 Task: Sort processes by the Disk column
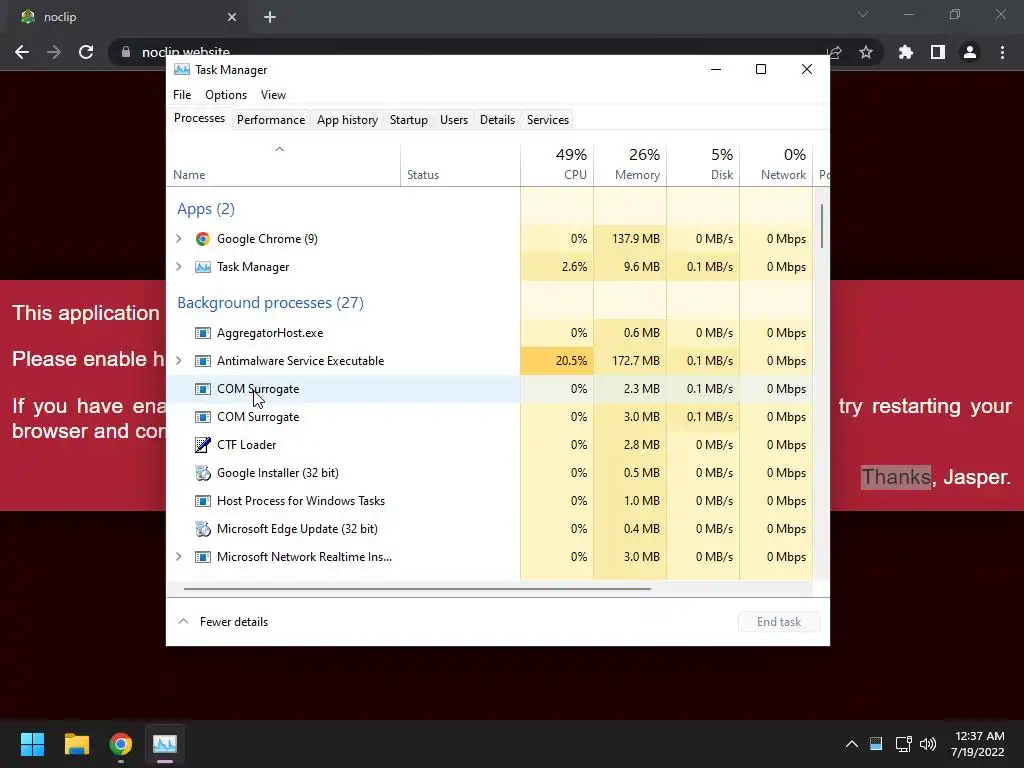703,165
